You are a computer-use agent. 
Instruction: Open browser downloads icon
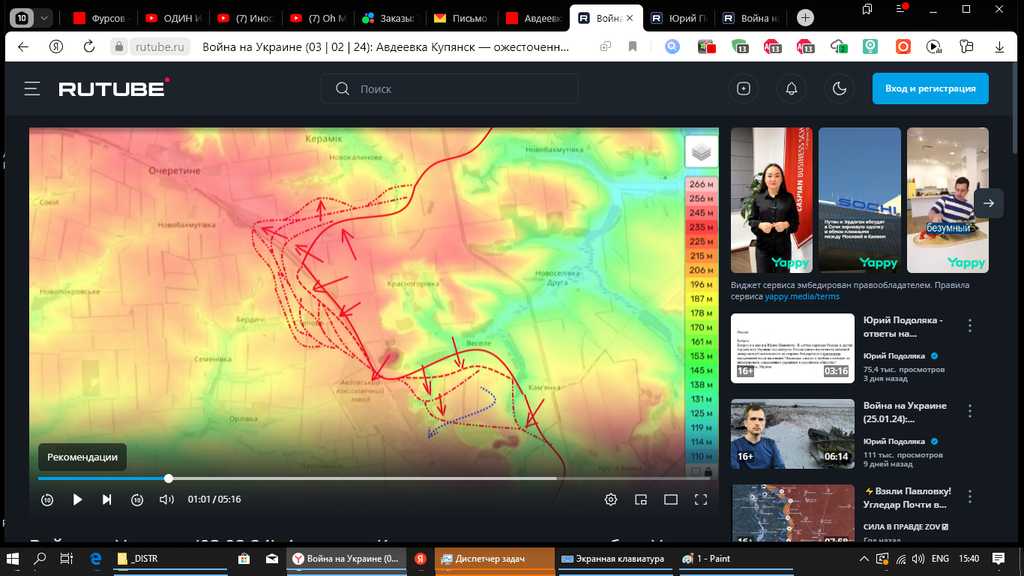point(999,47)
